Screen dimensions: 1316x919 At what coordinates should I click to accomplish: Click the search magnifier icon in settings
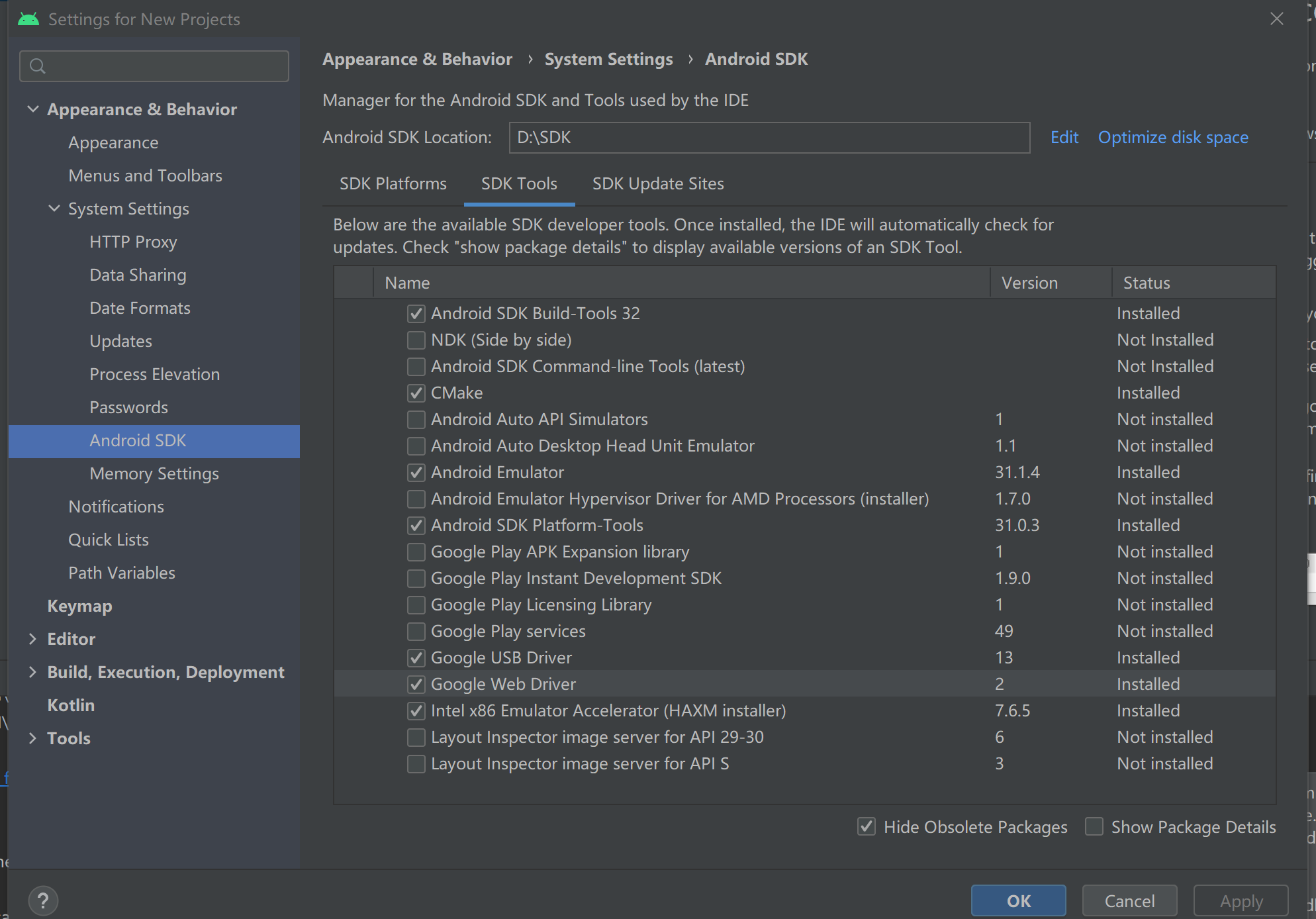(x=38, y=66)
